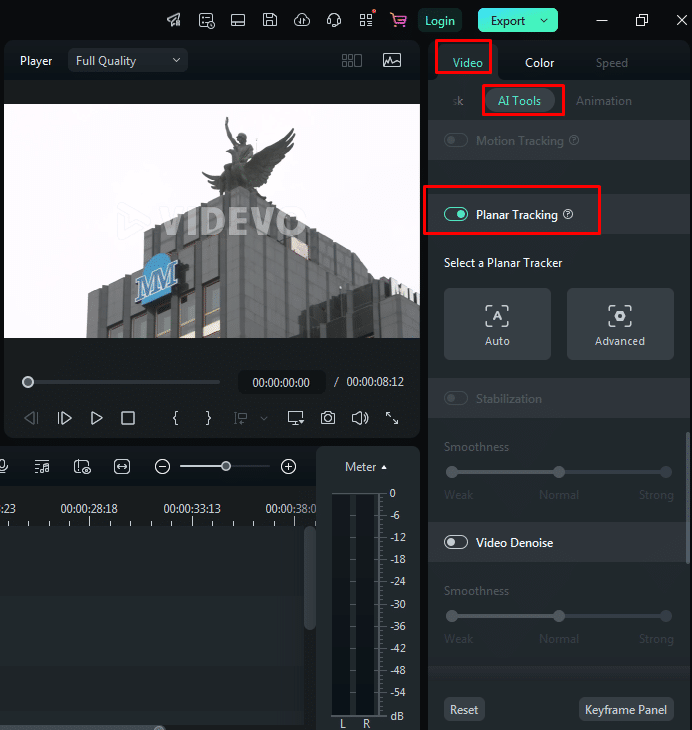This screenshot has height=730, width=692.
Task: Open the display monitor settings icon
Action: (296, 418)
